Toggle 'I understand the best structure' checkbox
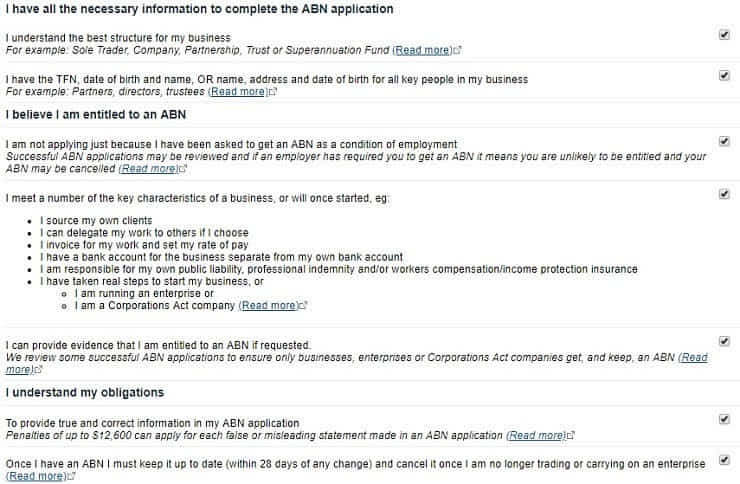This screenshot has height=484, width=740. click(x=724, y=34)
